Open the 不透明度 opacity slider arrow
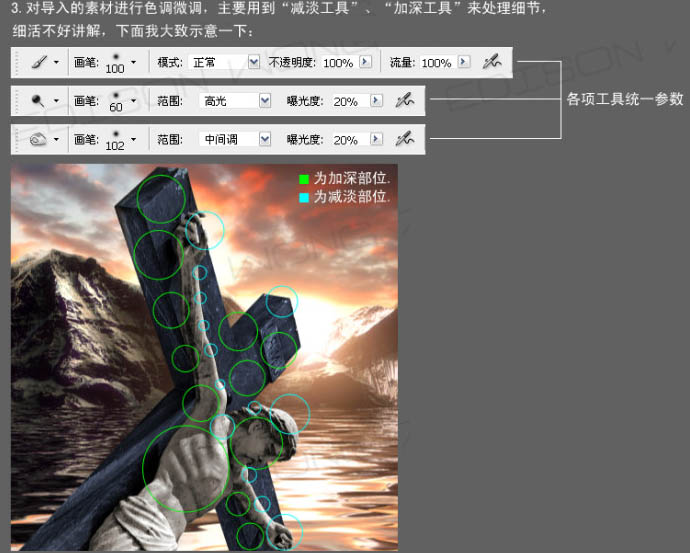The image size is (690, 553). tap(365, 62)
